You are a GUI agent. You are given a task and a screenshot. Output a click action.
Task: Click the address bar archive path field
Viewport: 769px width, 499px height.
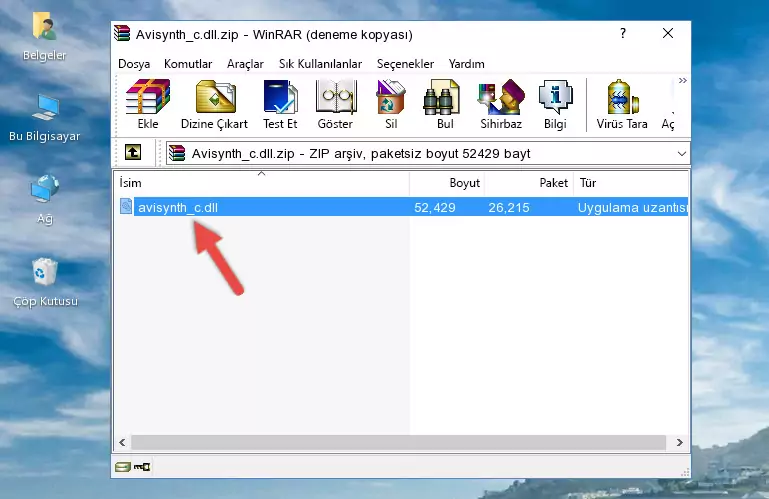click(428, 154)
